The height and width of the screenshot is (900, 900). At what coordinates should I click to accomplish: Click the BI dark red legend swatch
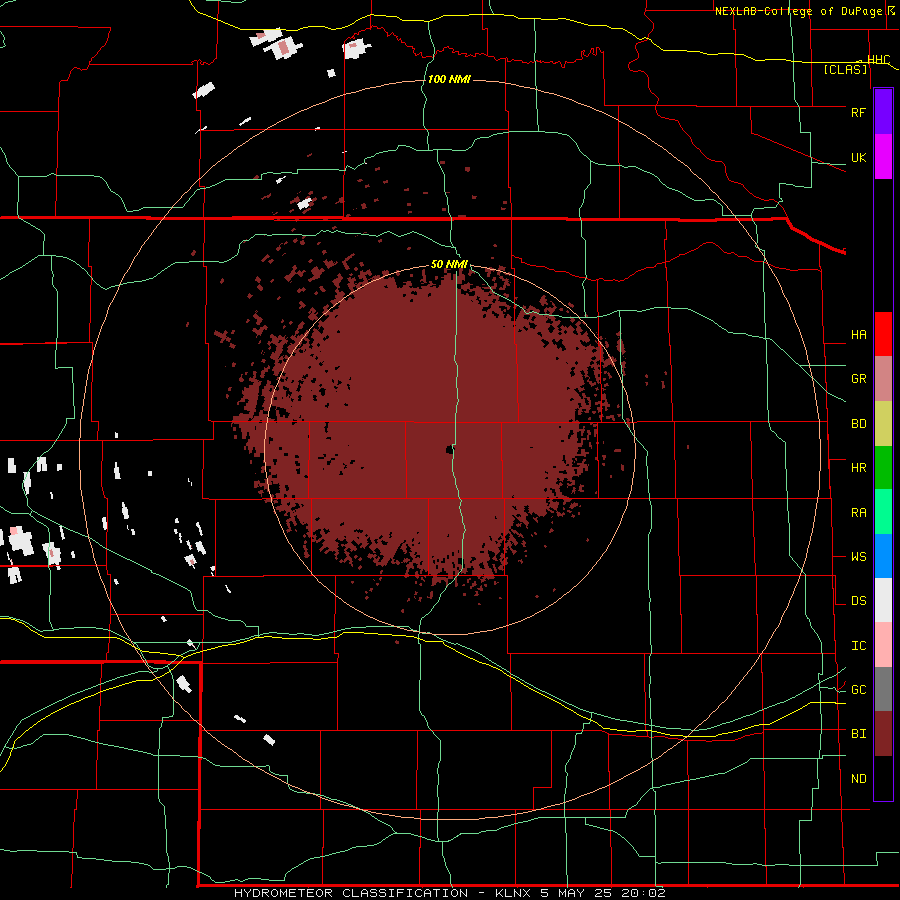(883, 734)
